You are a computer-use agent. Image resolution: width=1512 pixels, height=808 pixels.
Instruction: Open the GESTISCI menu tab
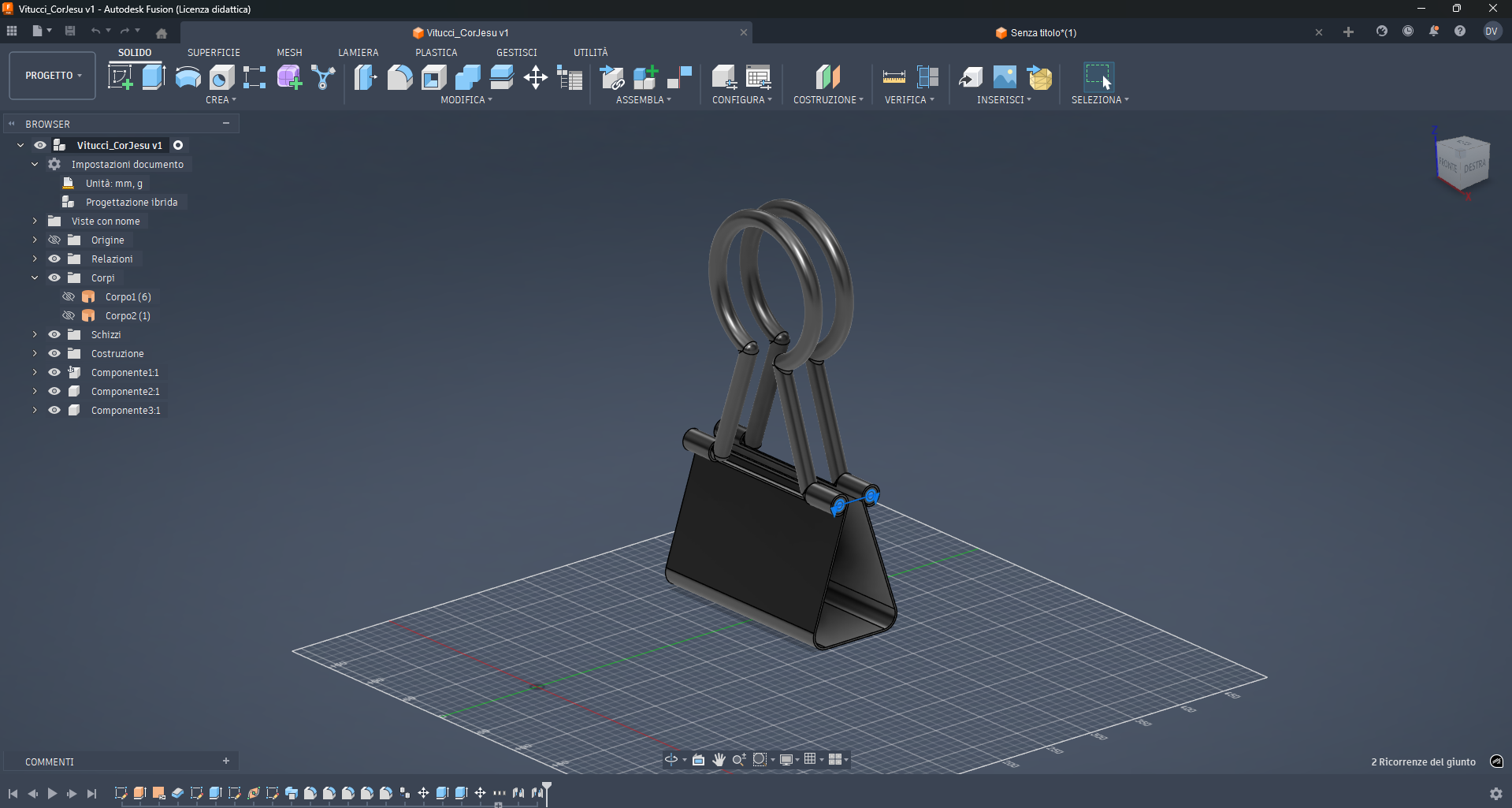pos(517,52)
